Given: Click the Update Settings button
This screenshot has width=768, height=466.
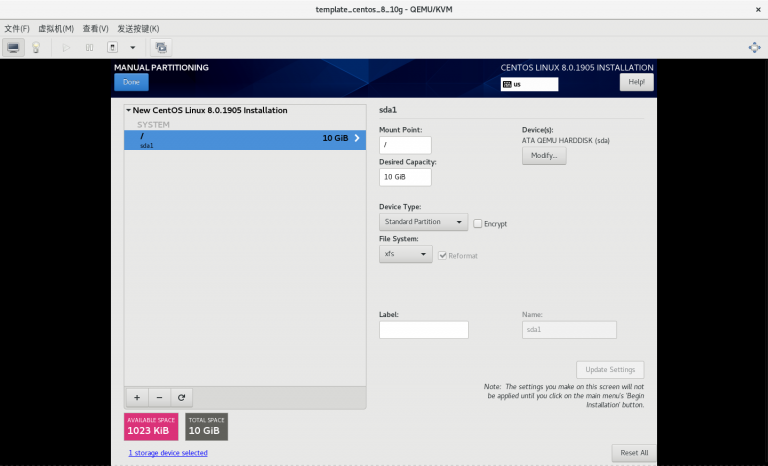Looking at the screenshot, I should click(610, 369).
